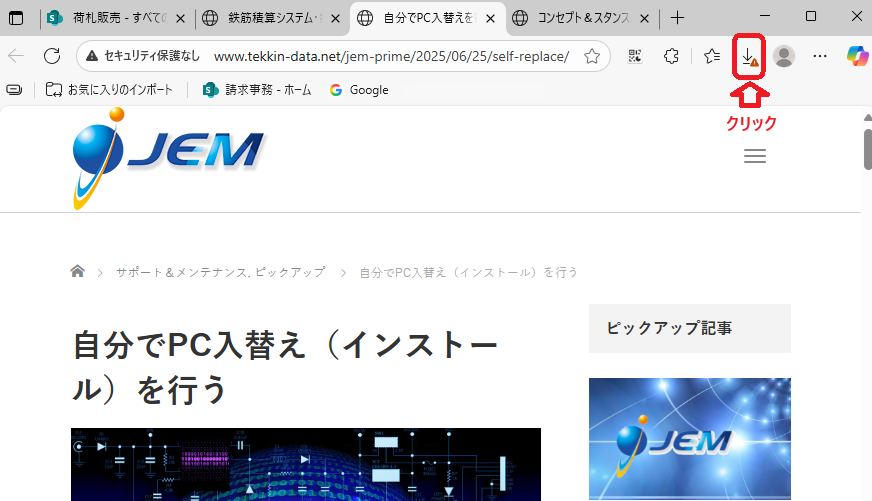Viewport: 872px width, 501px height.
Task: Click the page vertical scrollbar thumb
Action: (868, 149)
